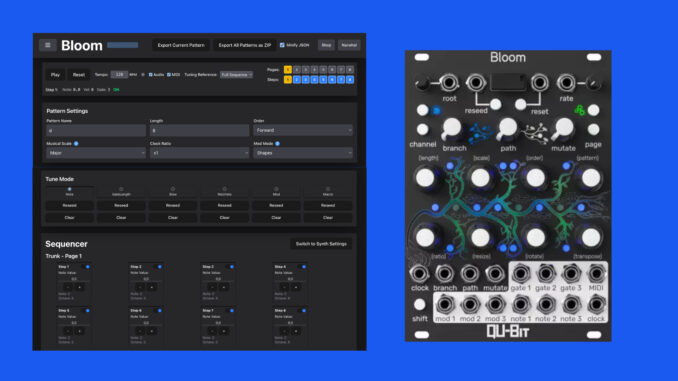Select step 3 in Steps row
The width and height of the screenshot is (678, 381).
tap(305, 80)
